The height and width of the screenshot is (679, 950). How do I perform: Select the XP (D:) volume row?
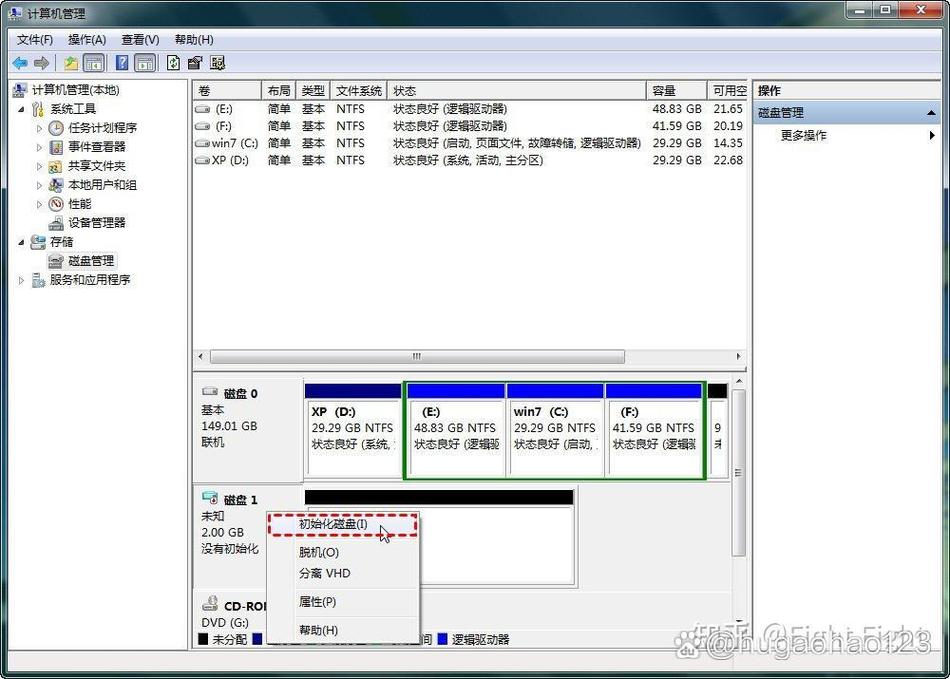pyautogui.click(x=470, y=160)
